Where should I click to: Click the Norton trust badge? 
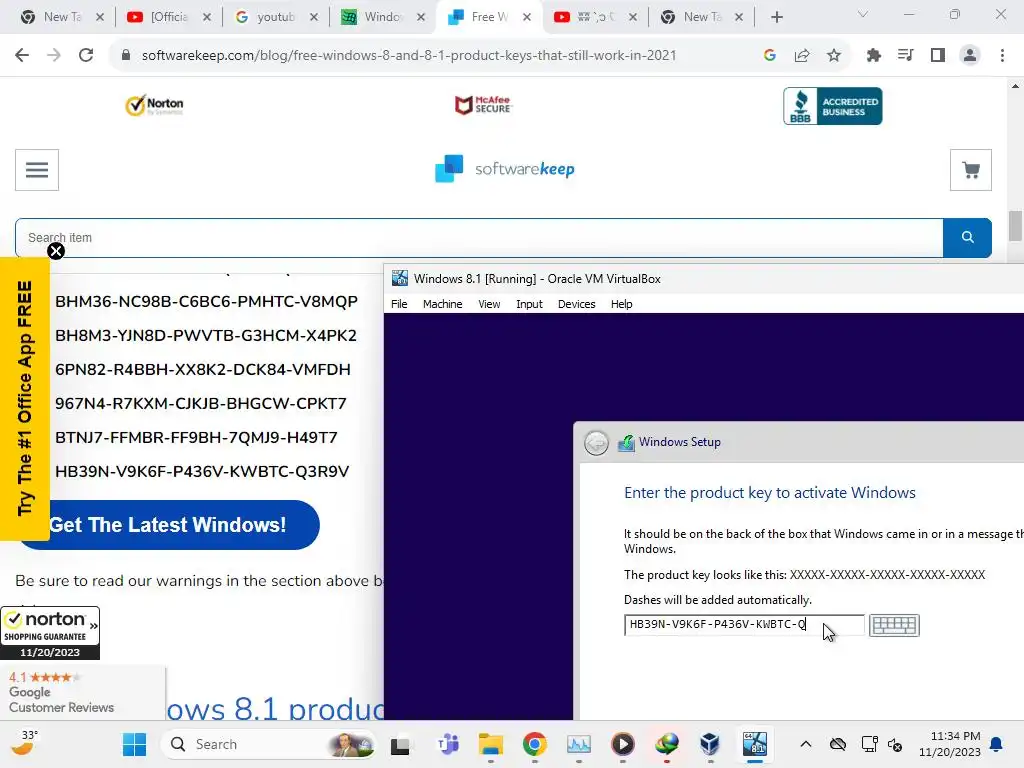155,105
